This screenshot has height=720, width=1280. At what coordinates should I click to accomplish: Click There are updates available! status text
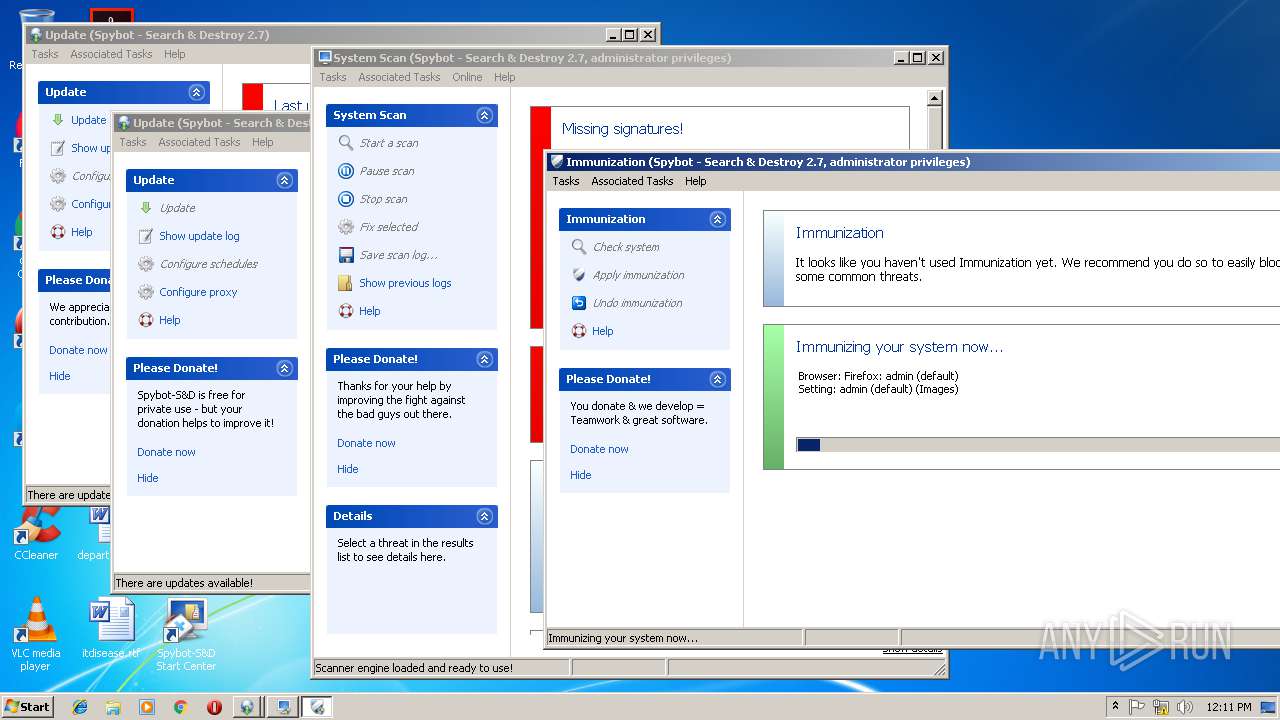coord(183,583)
